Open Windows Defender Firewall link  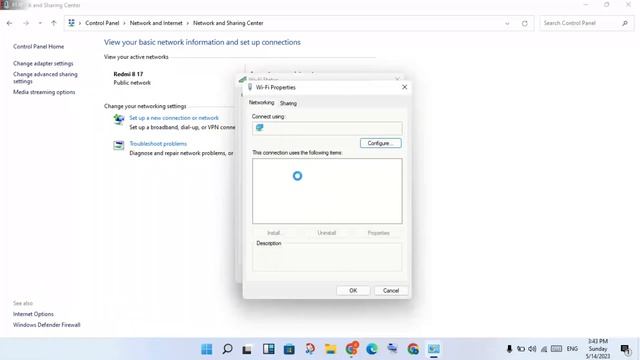[x=47, y=325]
